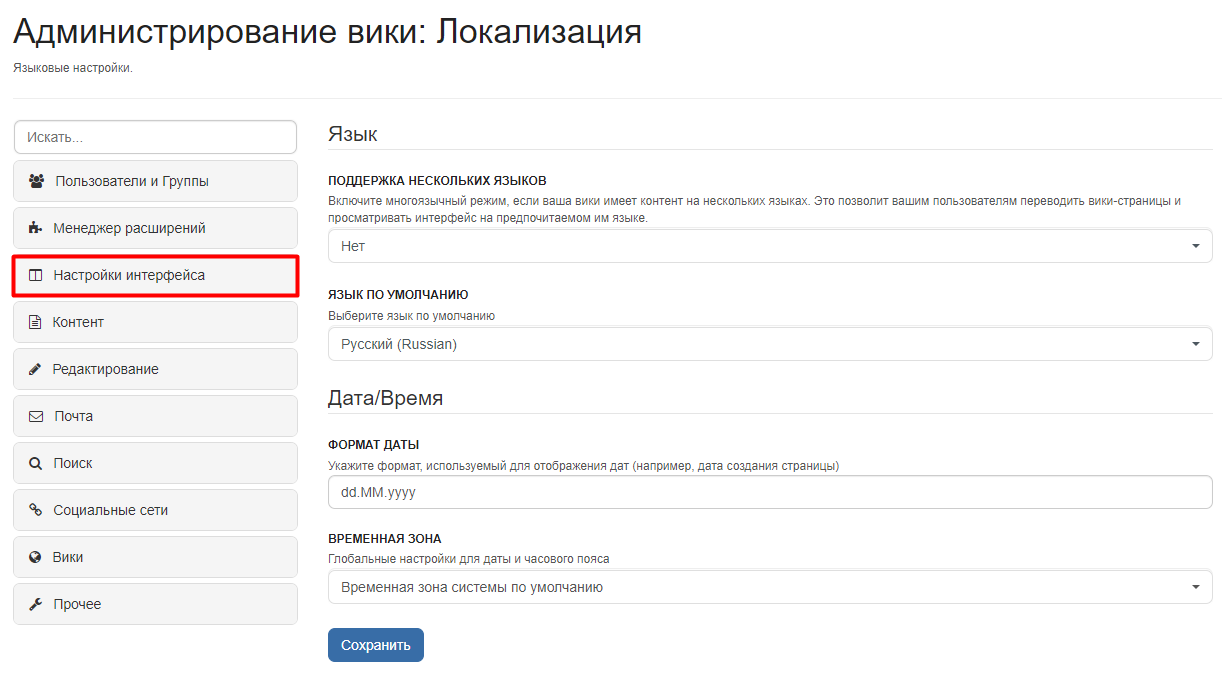
Task: Open the Прочее settings
Action: (155, 604)
